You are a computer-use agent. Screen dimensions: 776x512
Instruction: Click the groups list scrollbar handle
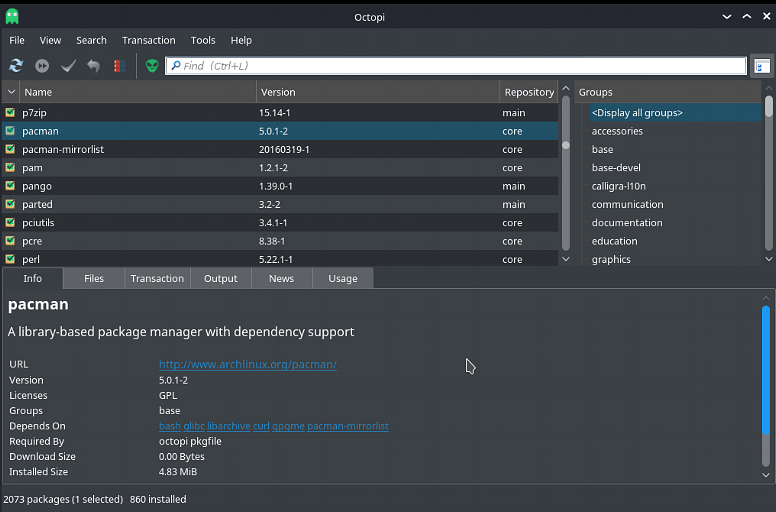pos(769,106)
